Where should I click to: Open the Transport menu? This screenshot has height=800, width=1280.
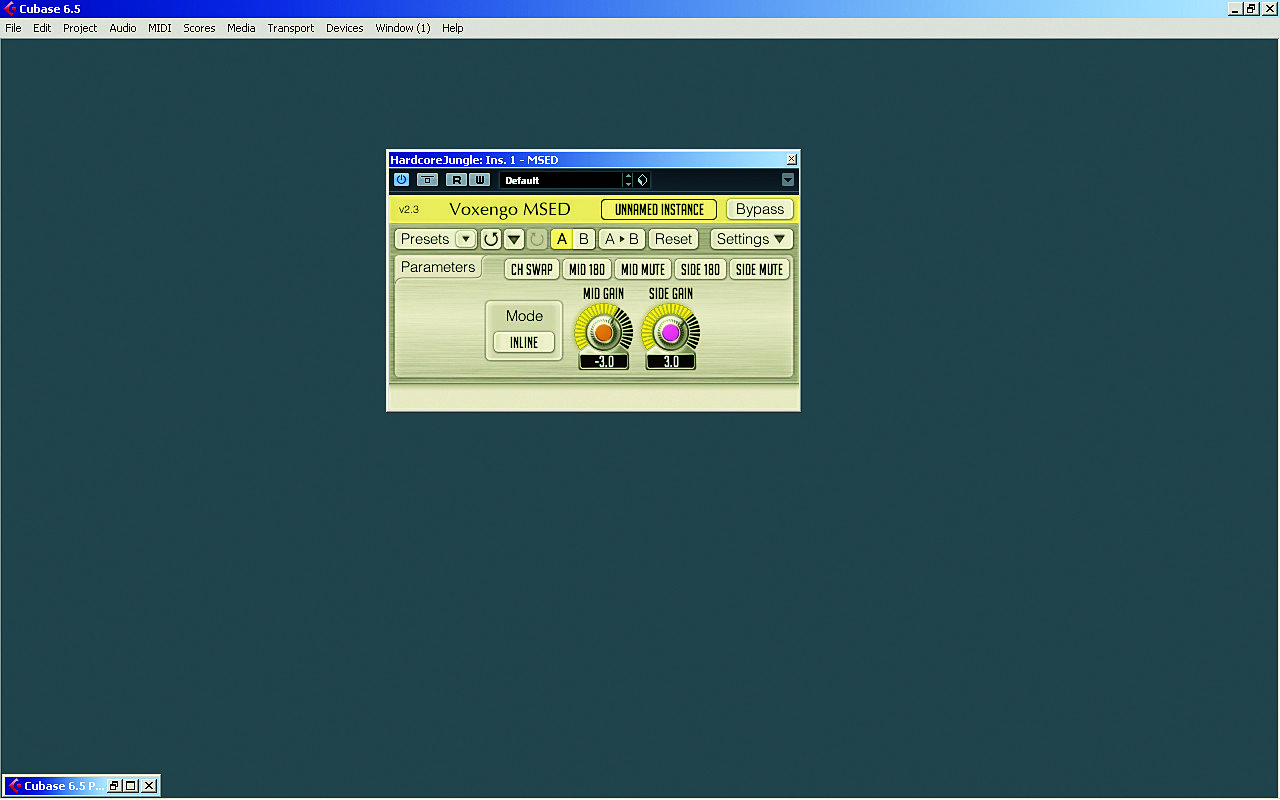click(x=291, y=28)
